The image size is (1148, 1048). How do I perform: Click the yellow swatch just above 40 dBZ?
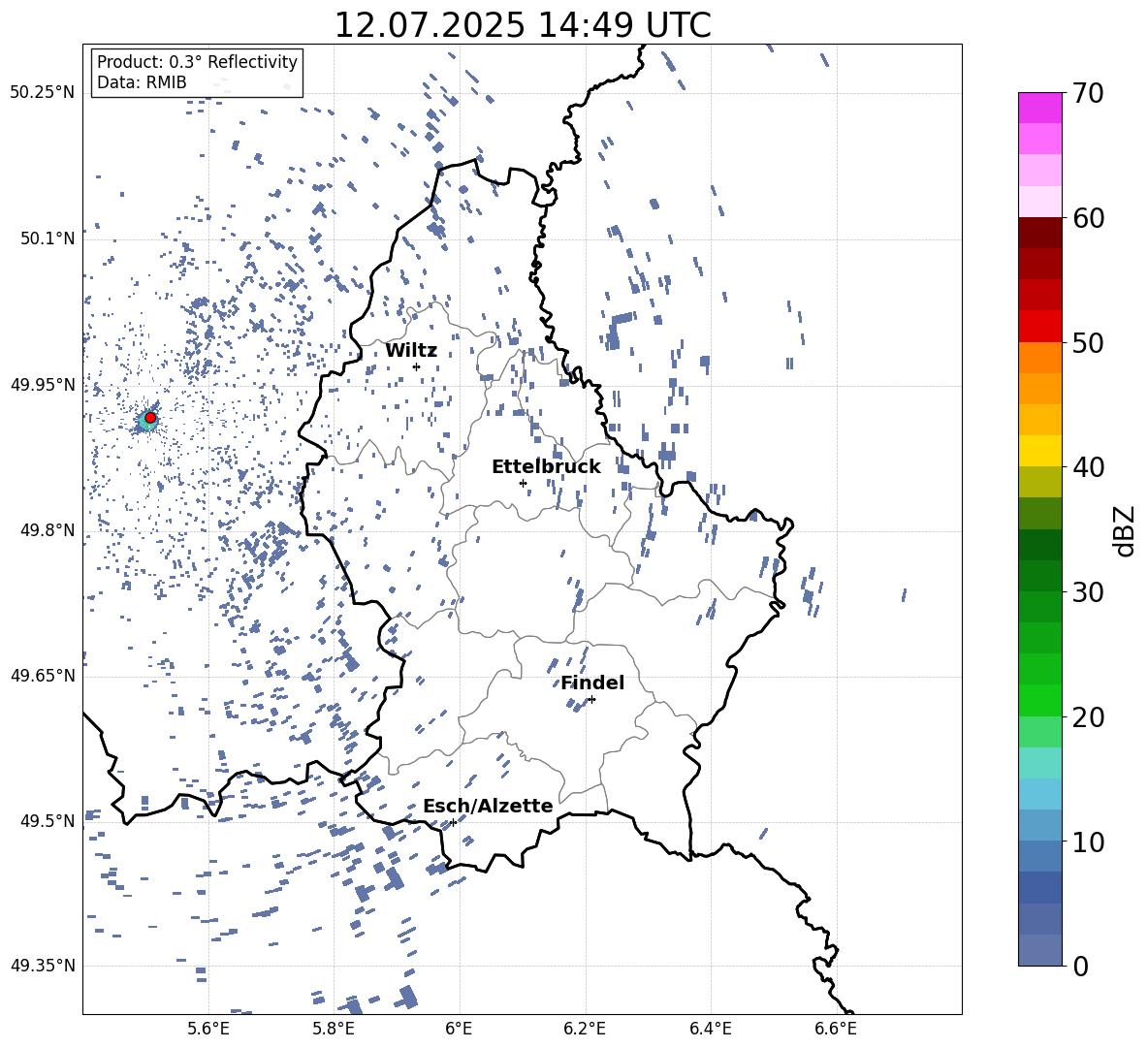pos(1040,451)
